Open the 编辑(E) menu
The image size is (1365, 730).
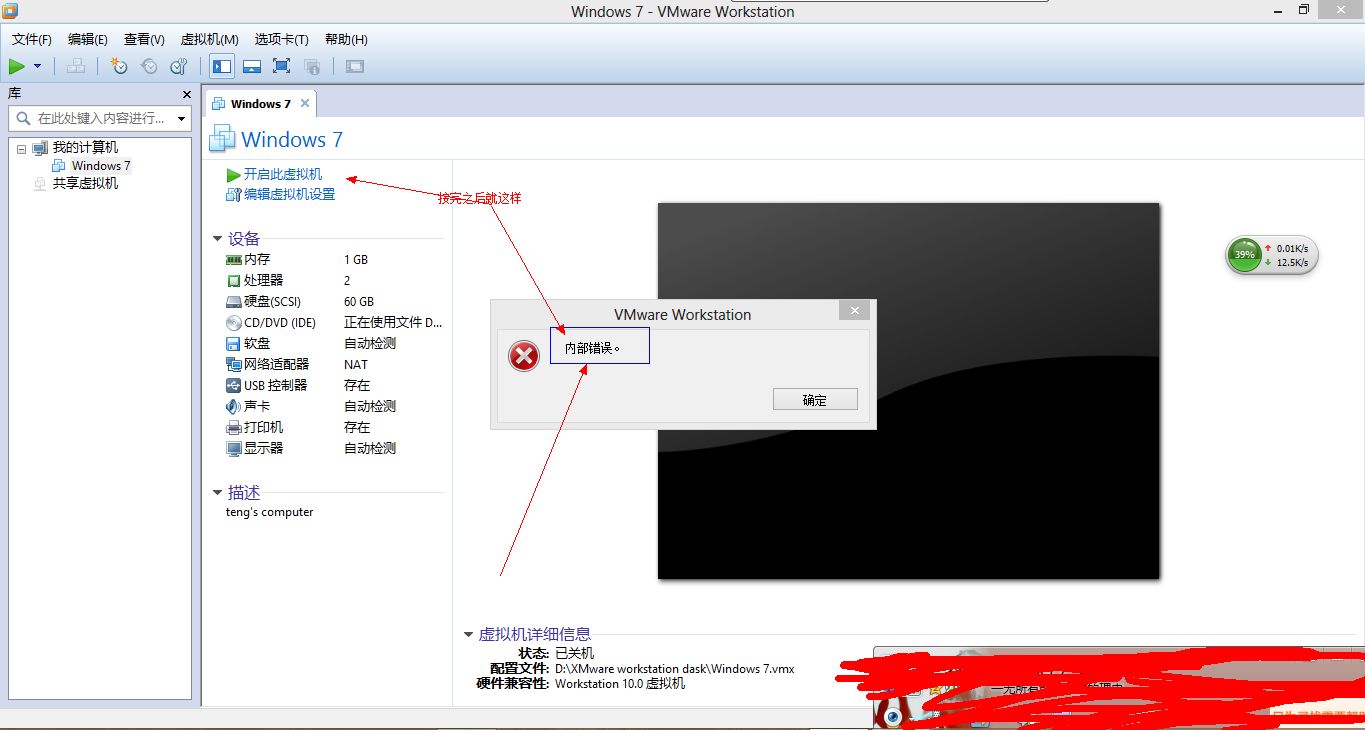click(88, 39)
